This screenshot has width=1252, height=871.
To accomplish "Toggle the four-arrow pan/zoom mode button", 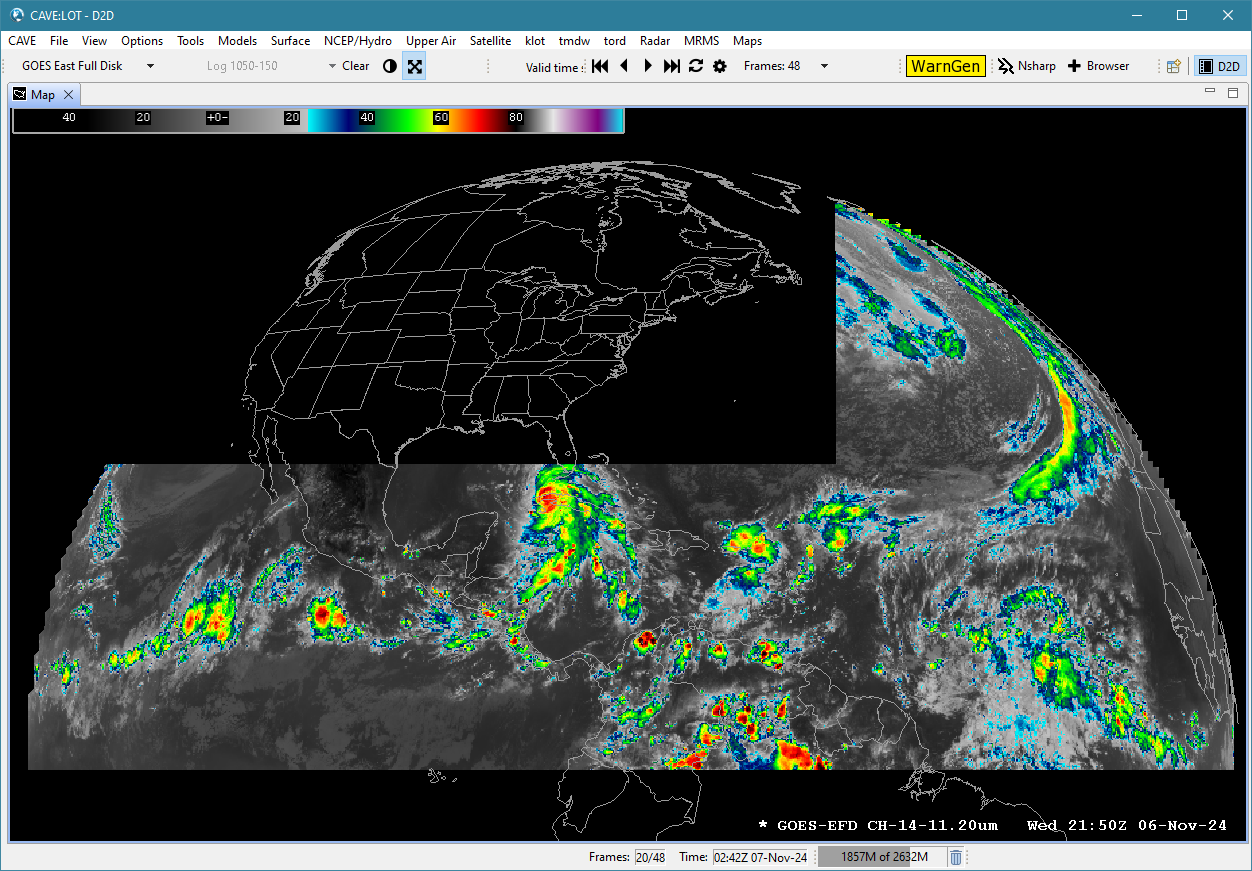I will point(415,66).
